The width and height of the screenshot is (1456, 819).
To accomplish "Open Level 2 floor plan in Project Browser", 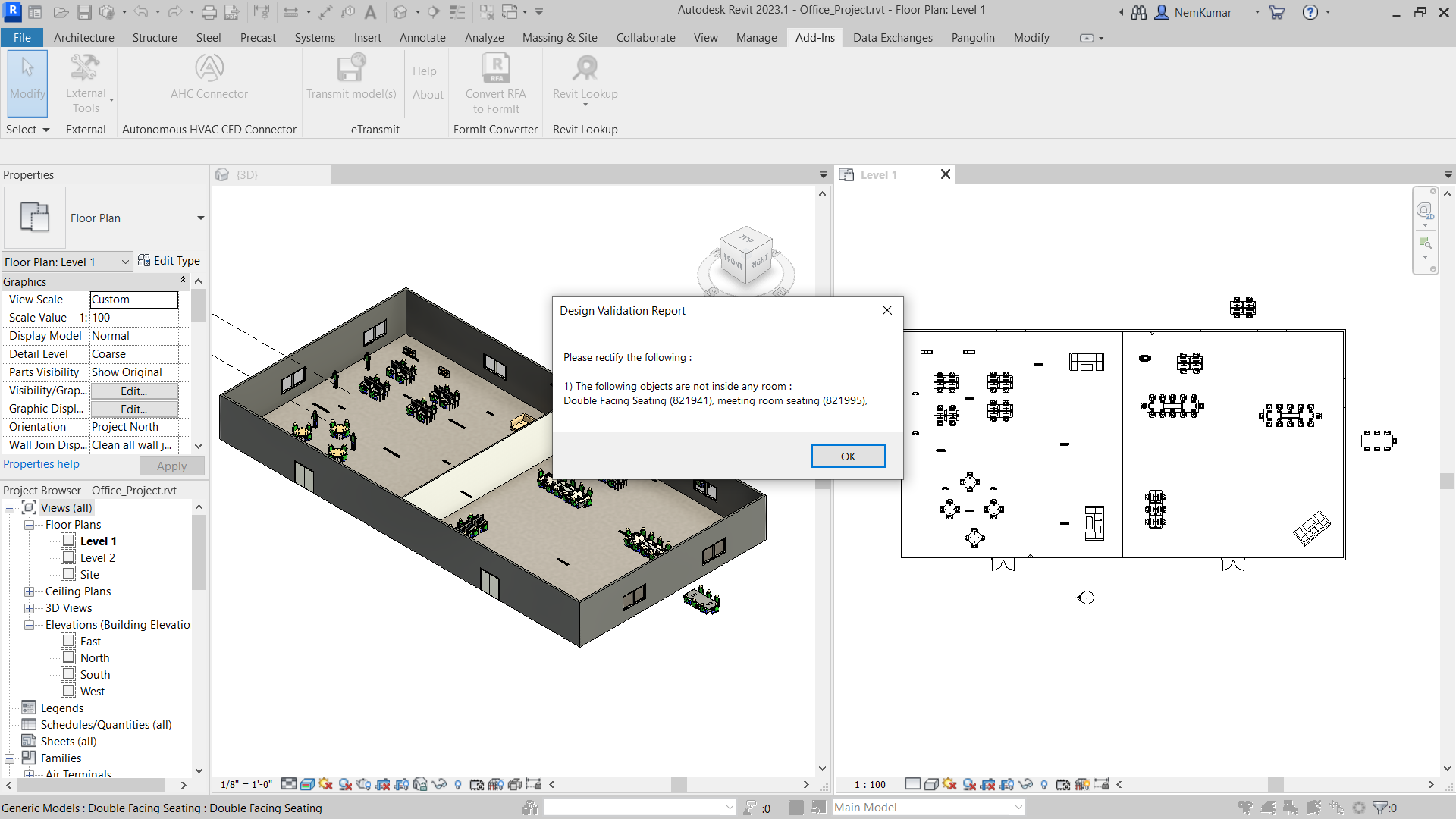I will tap(98, 558).
